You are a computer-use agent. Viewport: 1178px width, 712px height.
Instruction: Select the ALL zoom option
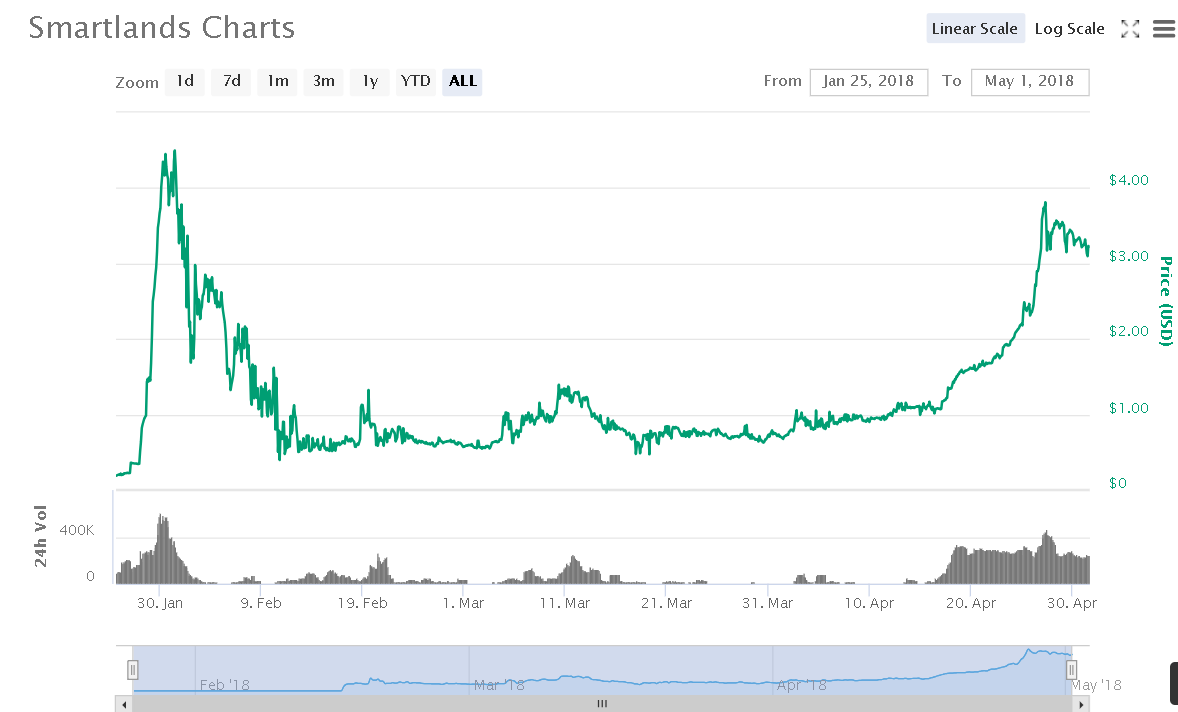462,81
